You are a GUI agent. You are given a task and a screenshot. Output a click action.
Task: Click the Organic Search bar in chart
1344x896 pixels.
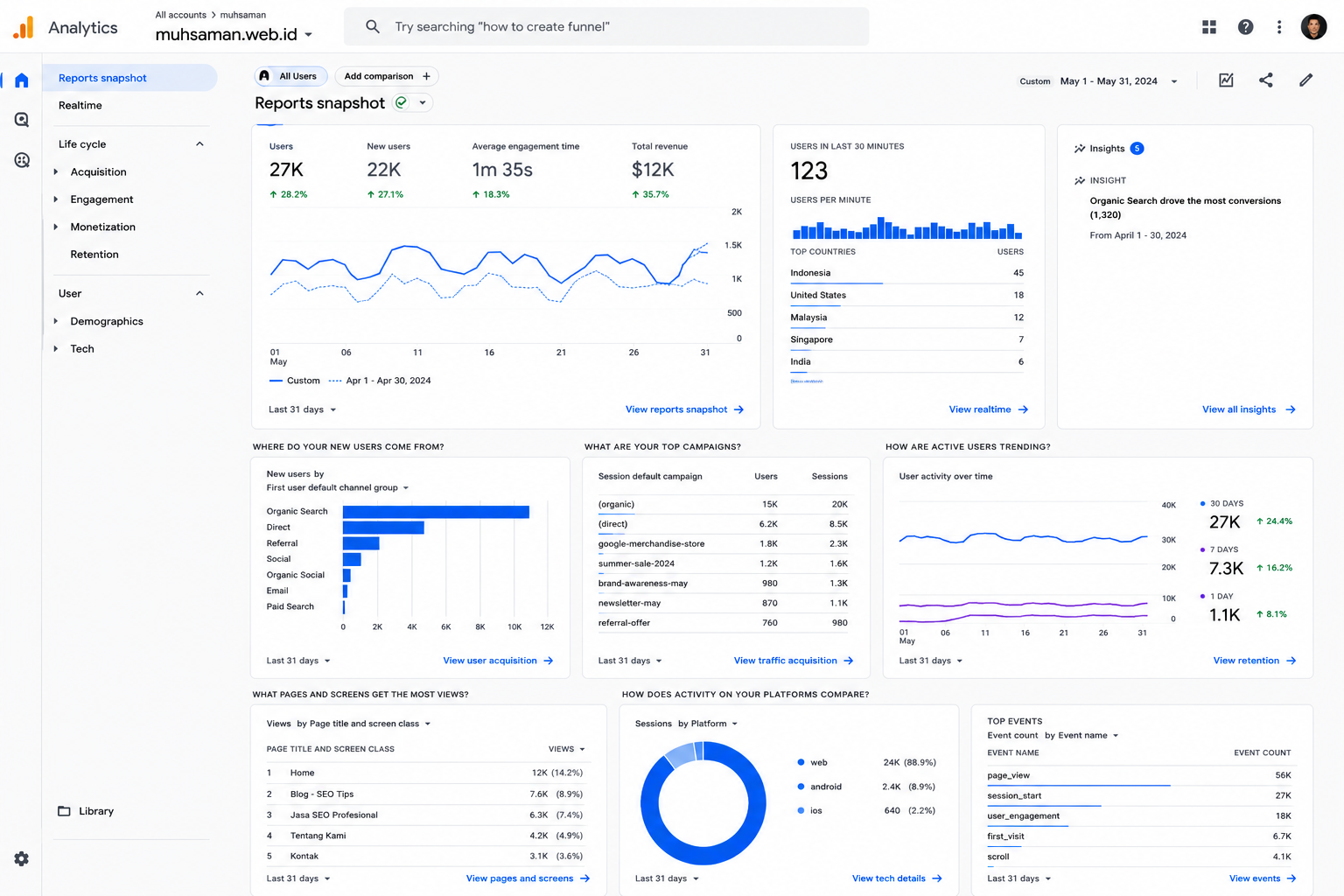[436, 512]
